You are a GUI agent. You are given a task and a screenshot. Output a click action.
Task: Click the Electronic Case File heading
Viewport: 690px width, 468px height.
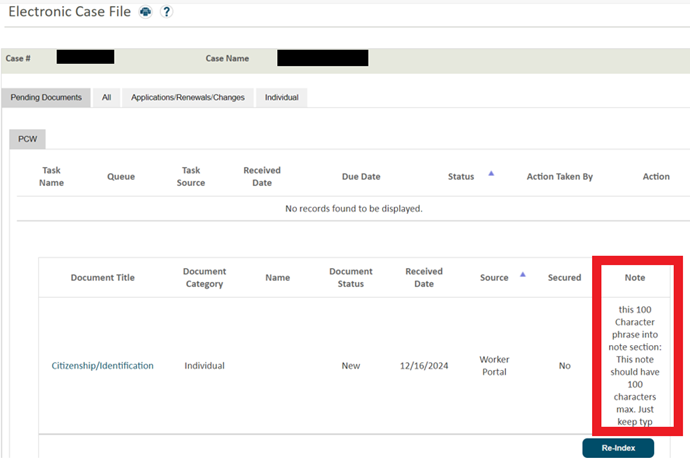[x=70, y=12]
